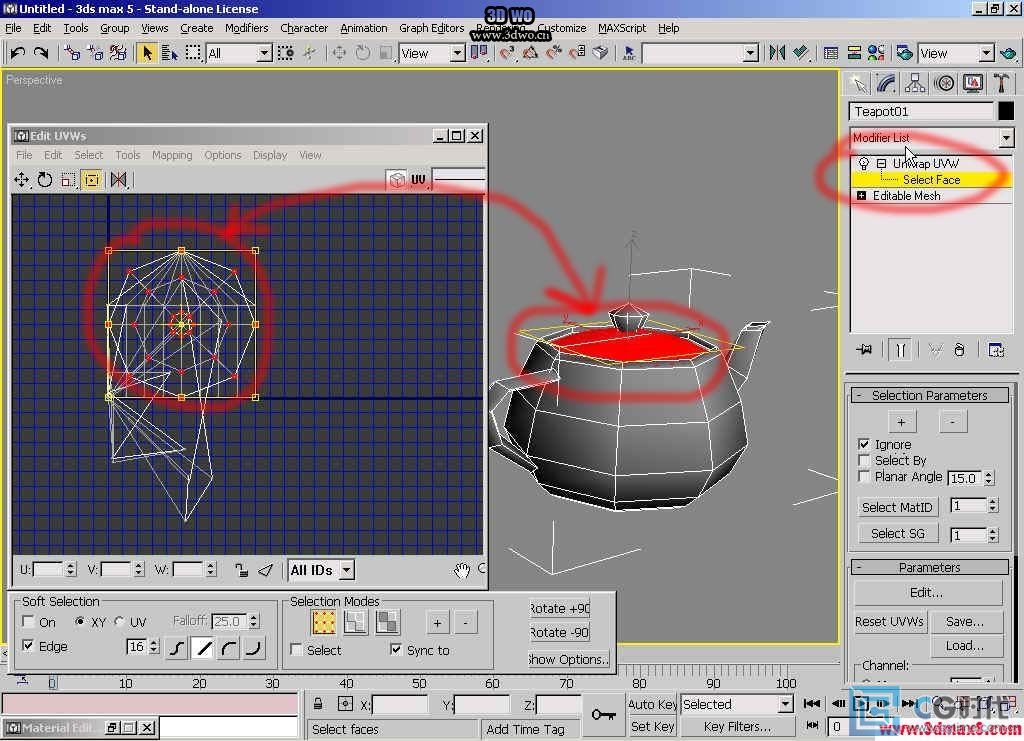
Task: Click the Redo arrow in main toolbar
Action: coord(40,53)
